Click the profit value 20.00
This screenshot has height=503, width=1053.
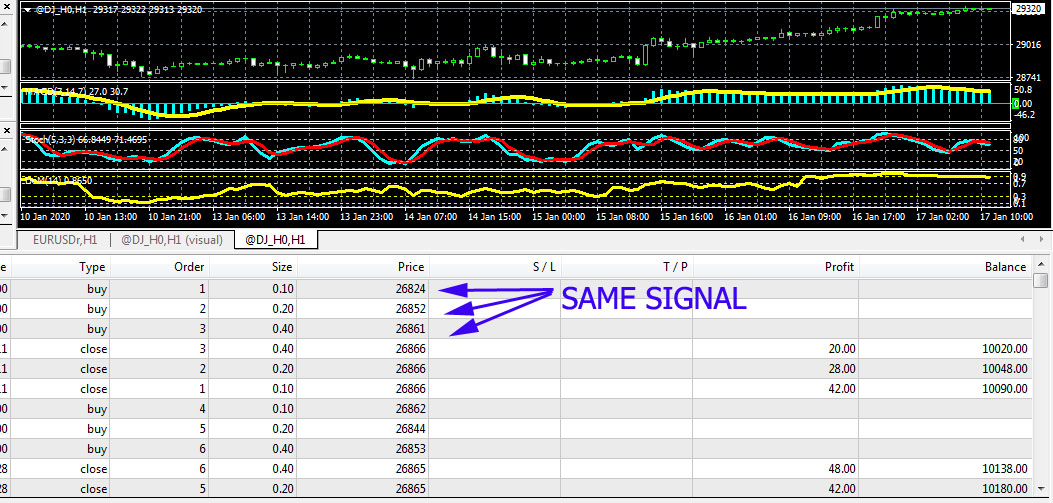[842, 349]
